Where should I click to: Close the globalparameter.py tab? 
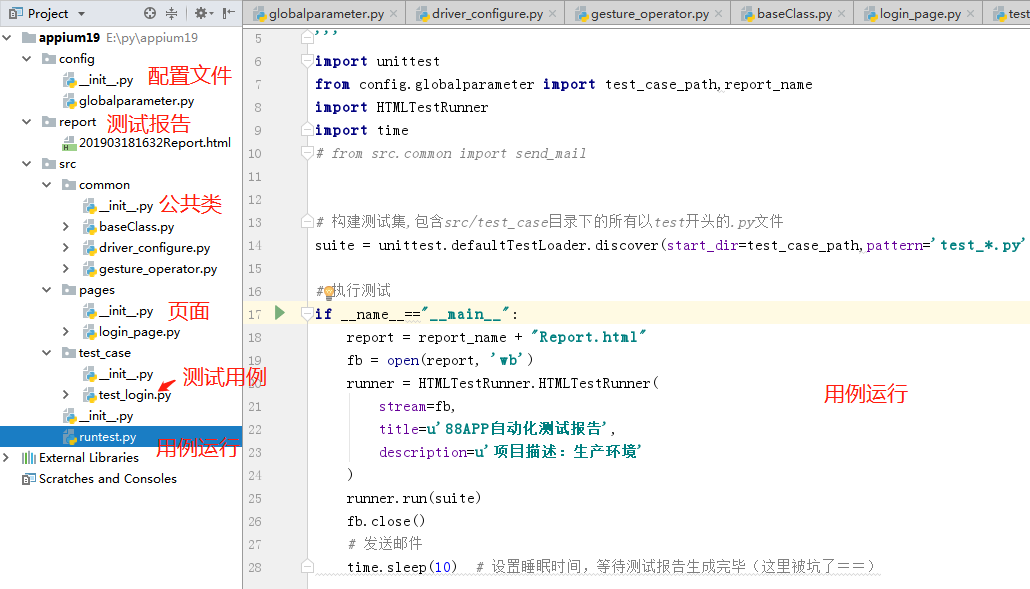pos(393,13)
